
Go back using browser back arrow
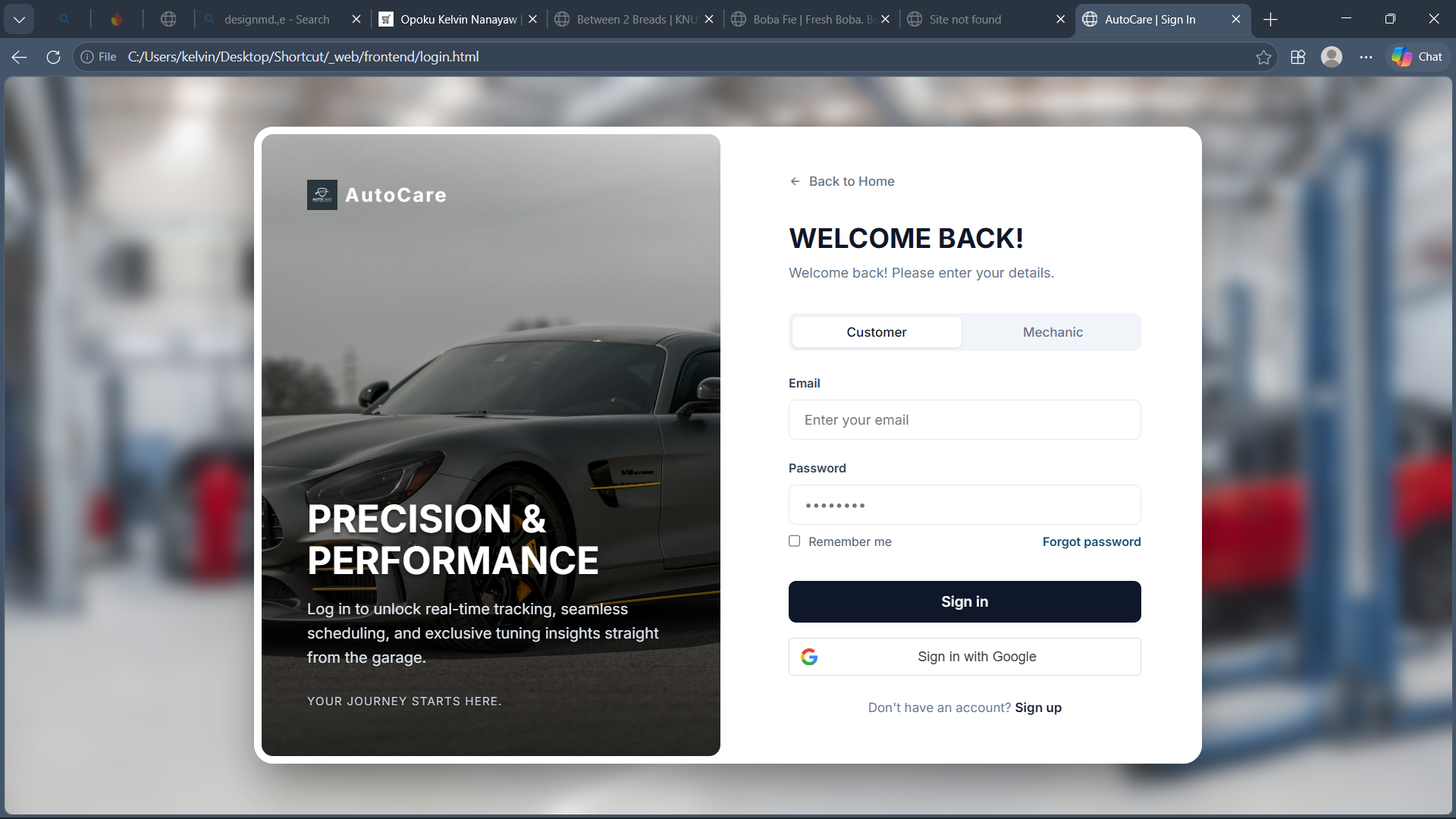[20, 57]
